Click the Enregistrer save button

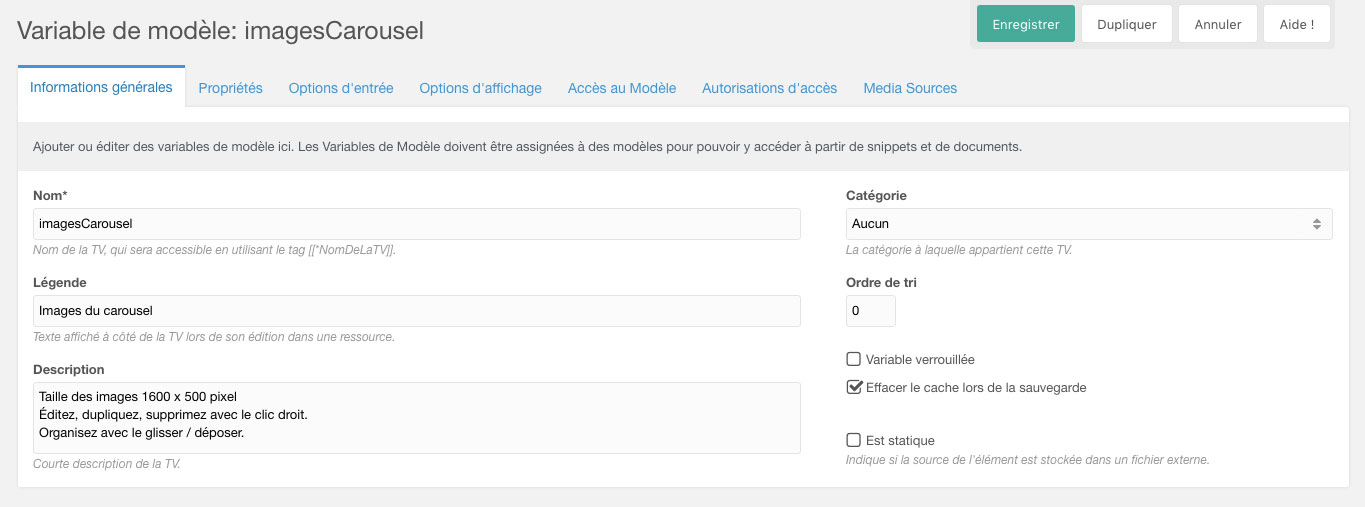click(1025, 24)
